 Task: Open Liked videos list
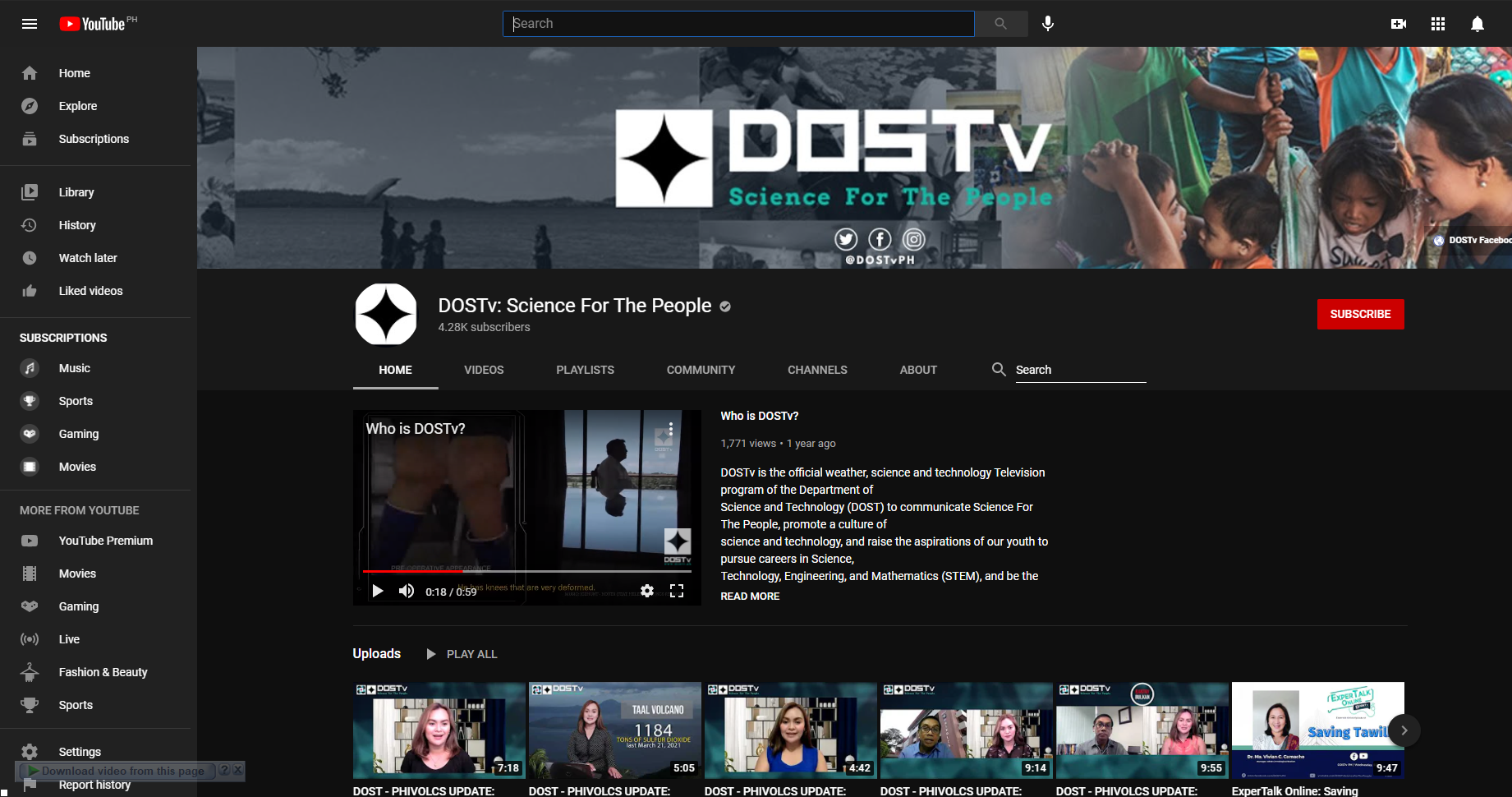coord(99,291)
